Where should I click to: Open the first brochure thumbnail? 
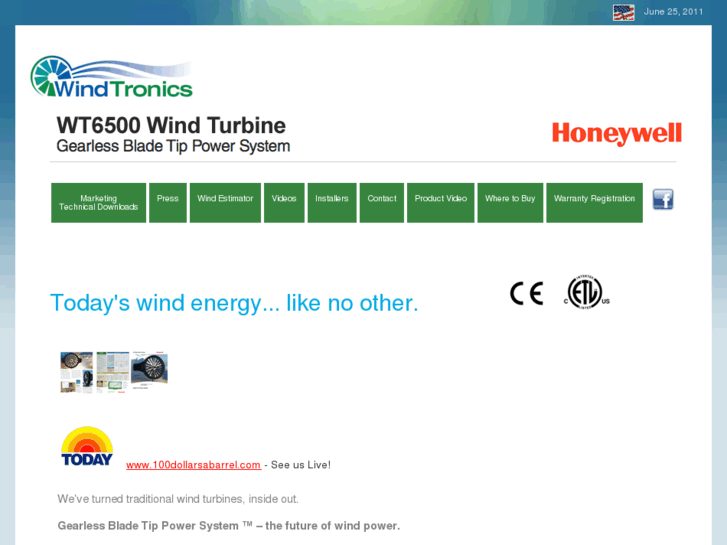coord(77,372)
